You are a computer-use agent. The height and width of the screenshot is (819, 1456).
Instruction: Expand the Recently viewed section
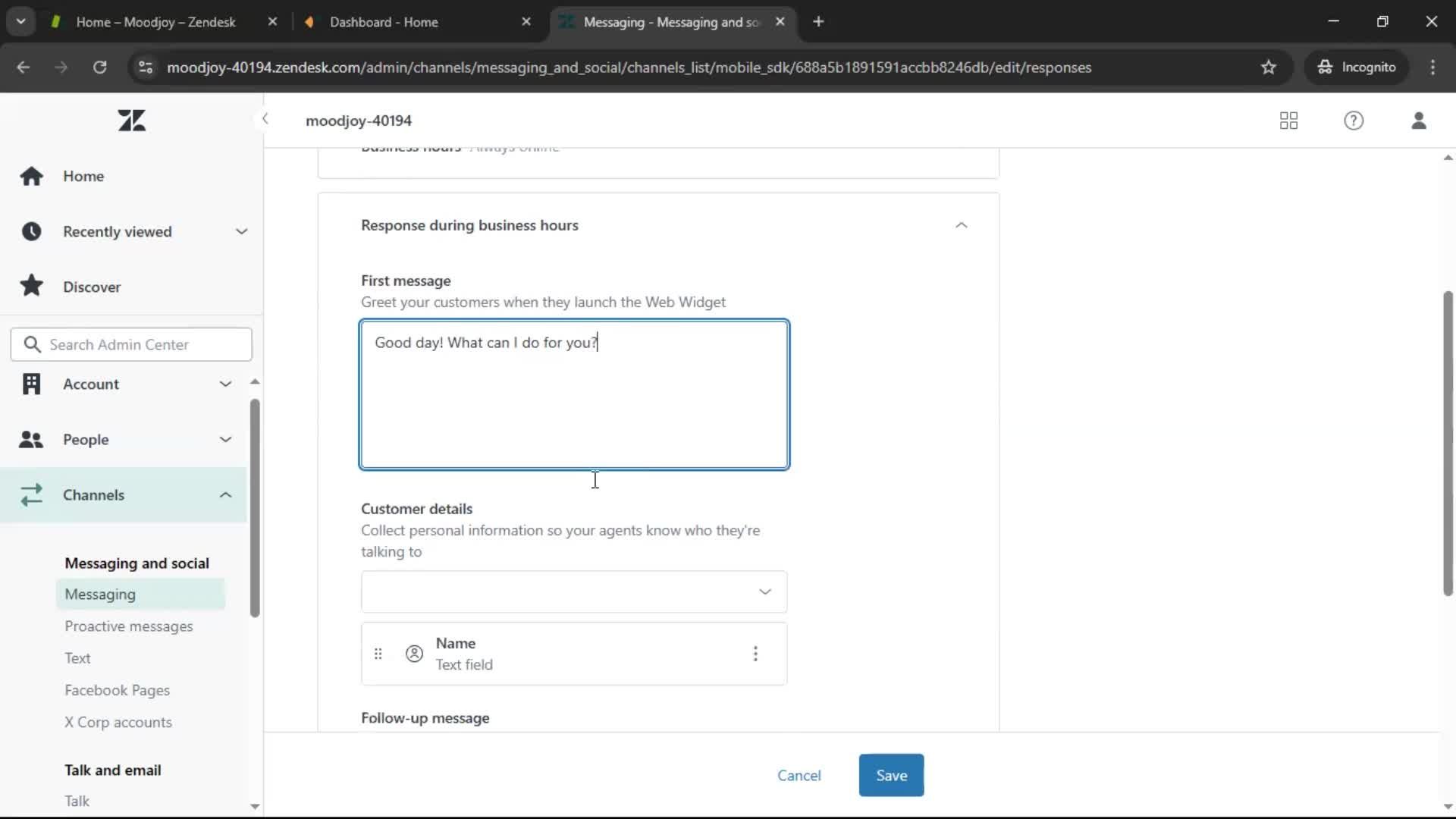click(x=241, y=231)
